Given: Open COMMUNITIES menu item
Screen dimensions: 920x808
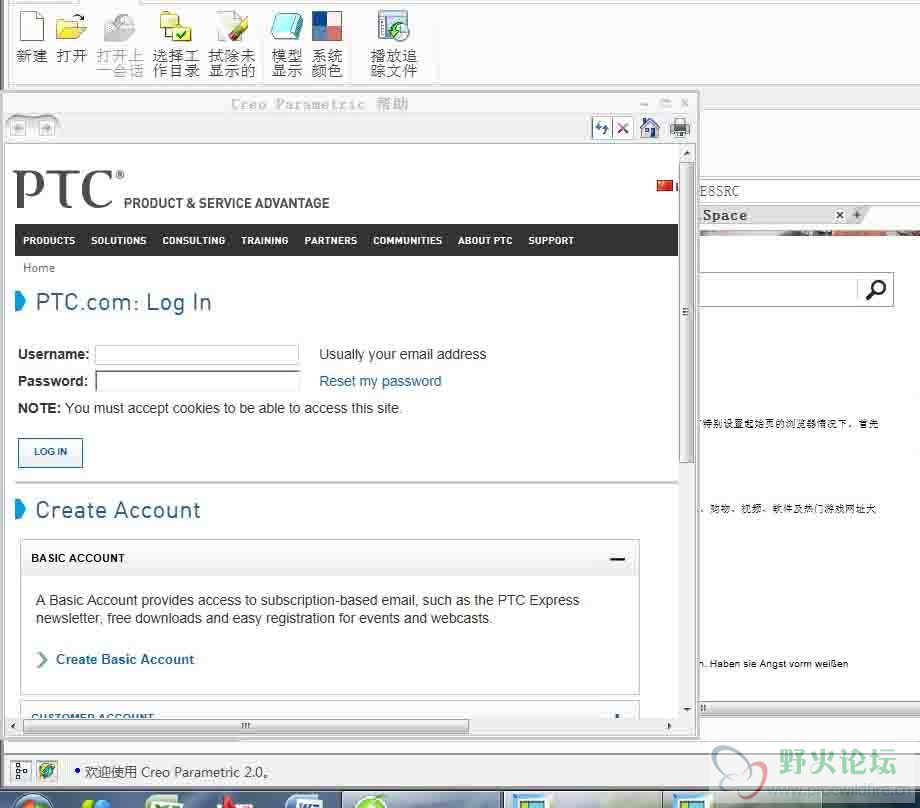Looking at the screenshot, I should point(407,241).
